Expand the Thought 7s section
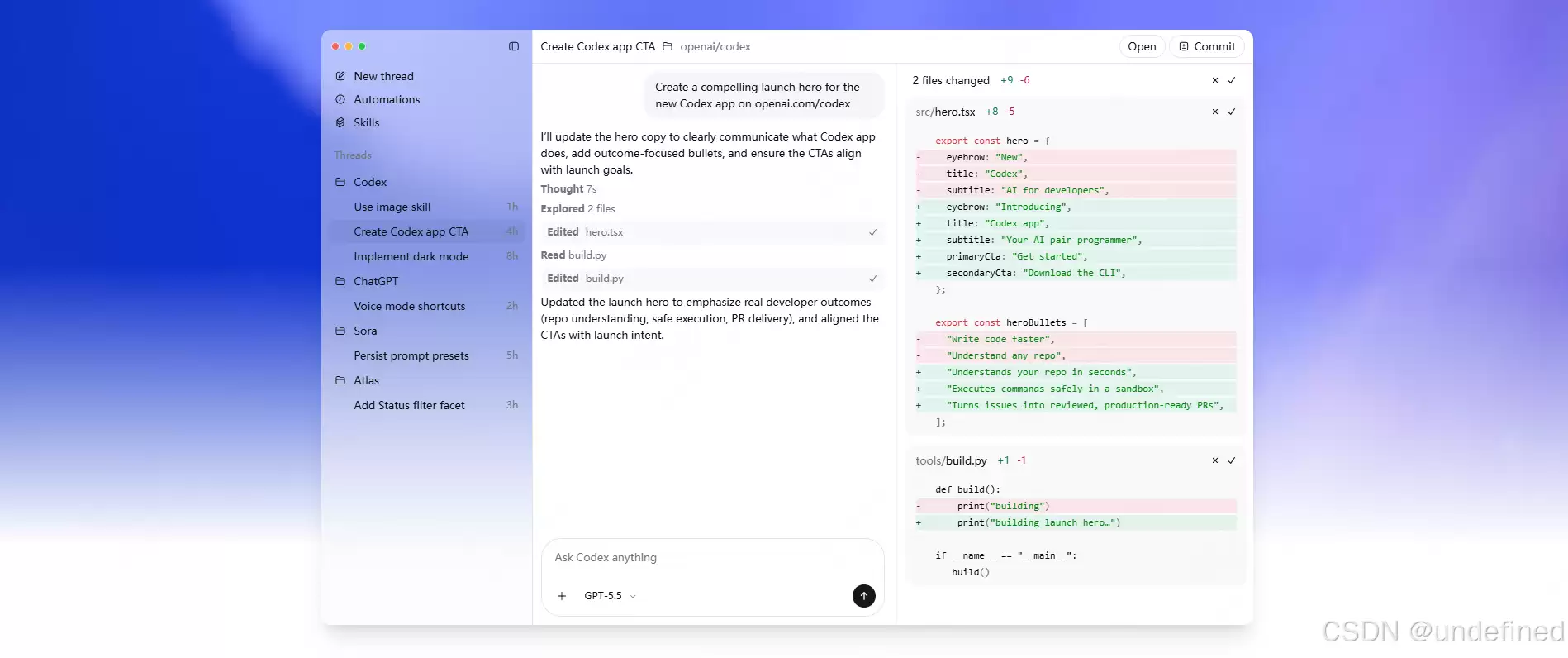 pyautogui.click(x=568, y=189)
